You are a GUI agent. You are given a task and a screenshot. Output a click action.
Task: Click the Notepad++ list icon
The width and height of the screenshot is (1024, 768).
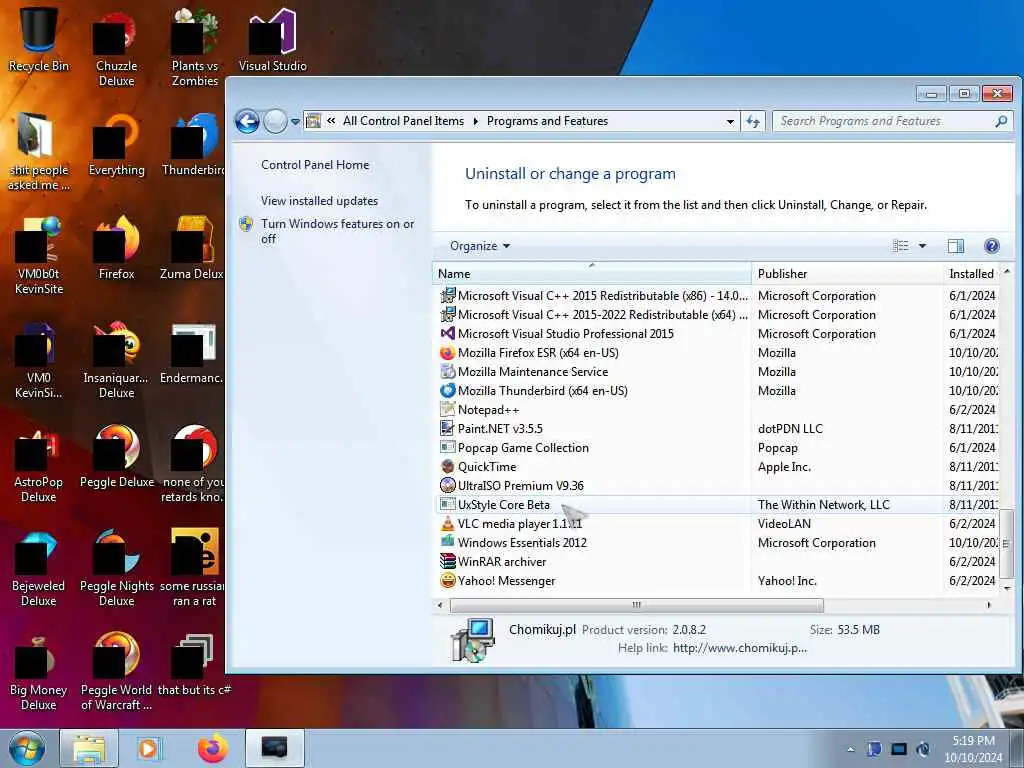(447, 409)
